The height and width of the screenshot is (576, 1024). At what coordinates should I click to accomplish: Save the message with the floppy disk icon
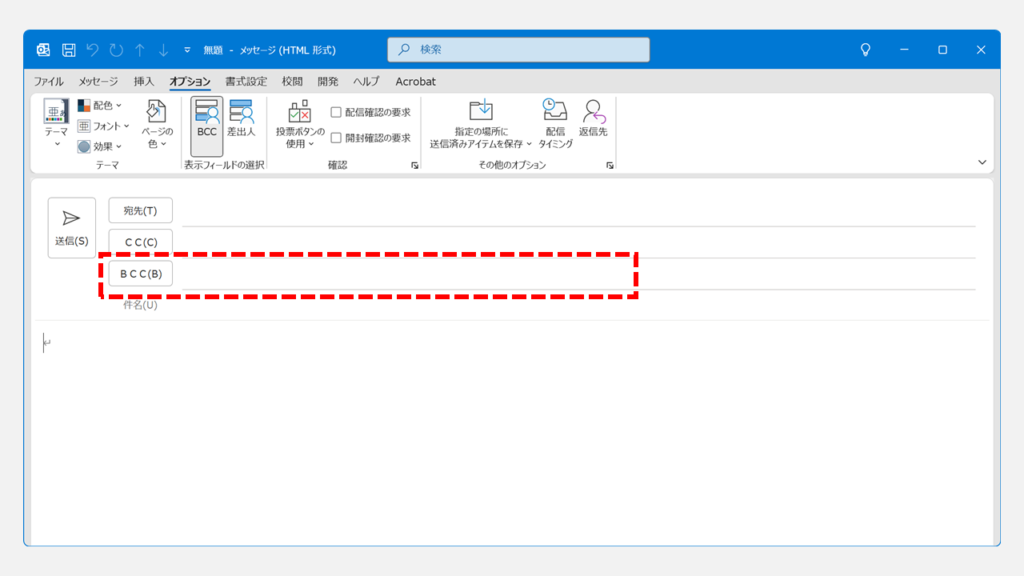[x=69, y=50]
